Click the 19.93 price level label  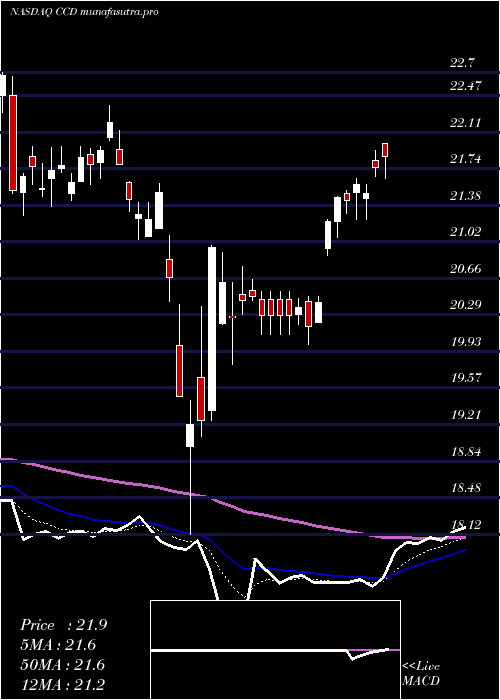click(x=466, y=342)
